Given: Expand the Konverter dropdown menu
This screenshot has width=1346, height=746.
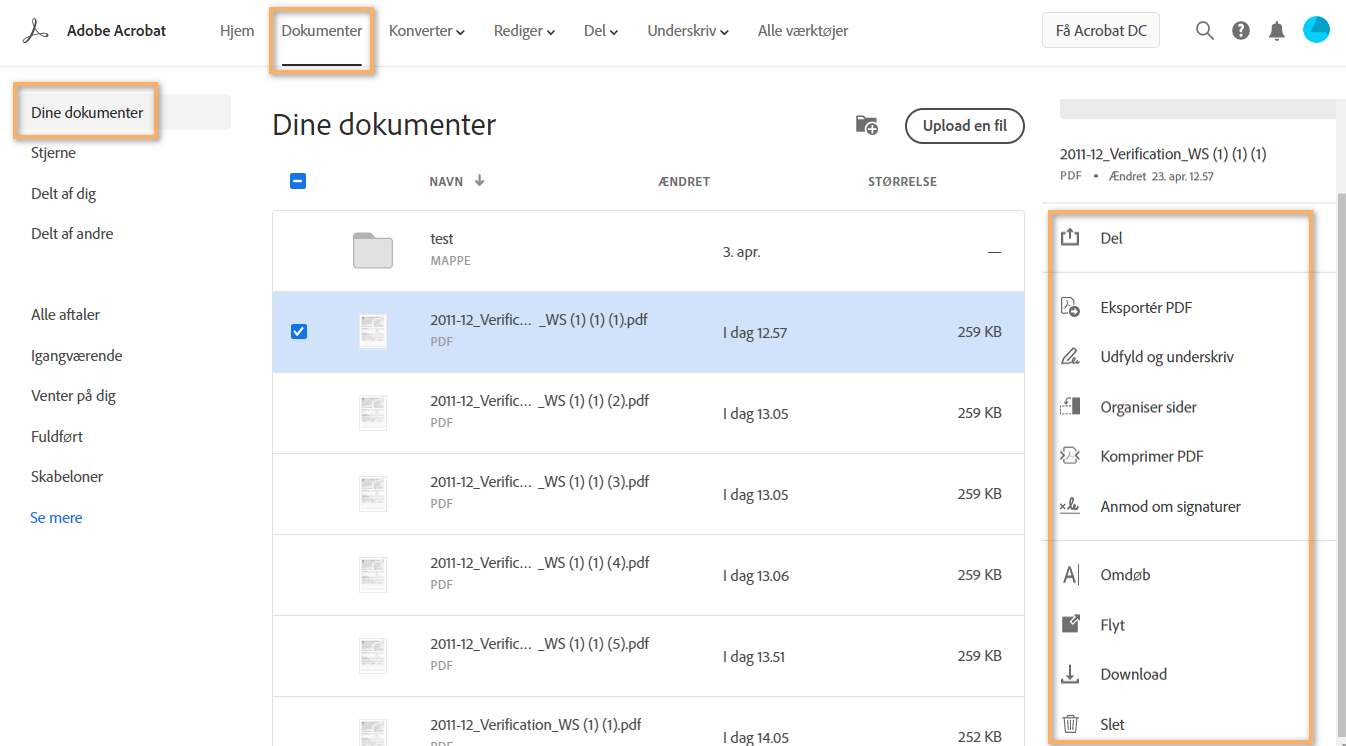Looking at the screenshot, I should (x=426, y=31).
